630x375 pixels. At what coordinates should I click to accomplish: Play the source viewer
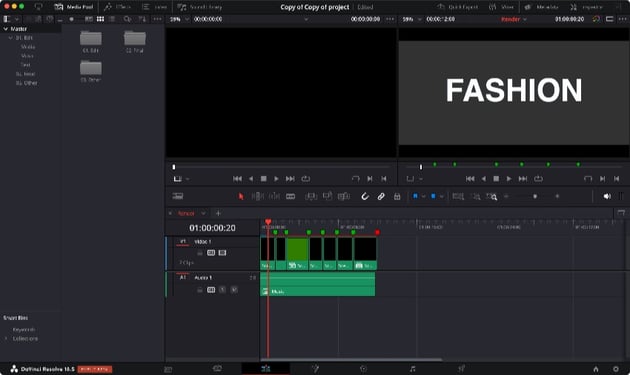(x=276, y=178)
